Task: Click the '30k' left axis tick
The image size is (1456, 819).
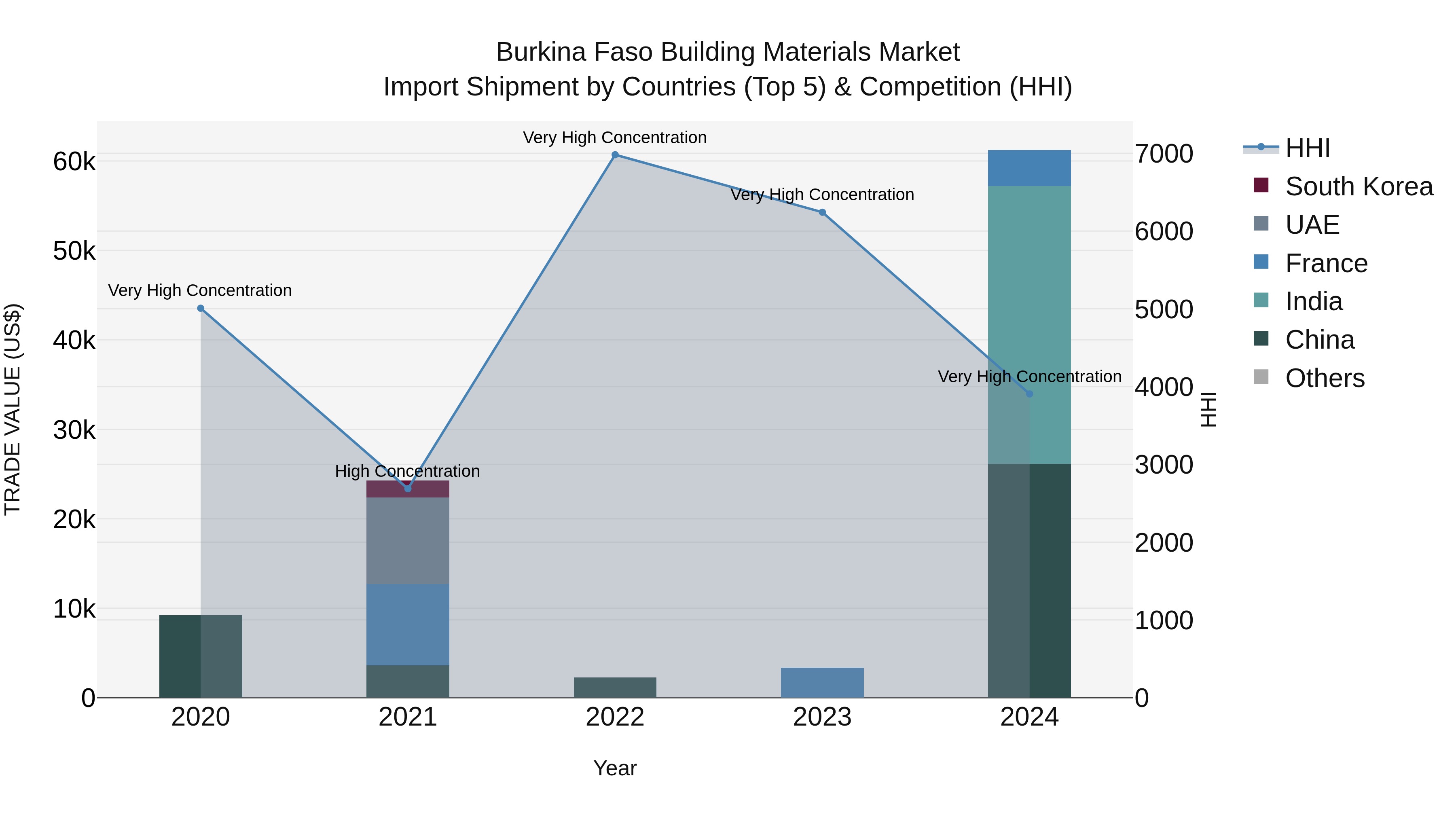Action: pyautogui.click(x=74, y=430)
